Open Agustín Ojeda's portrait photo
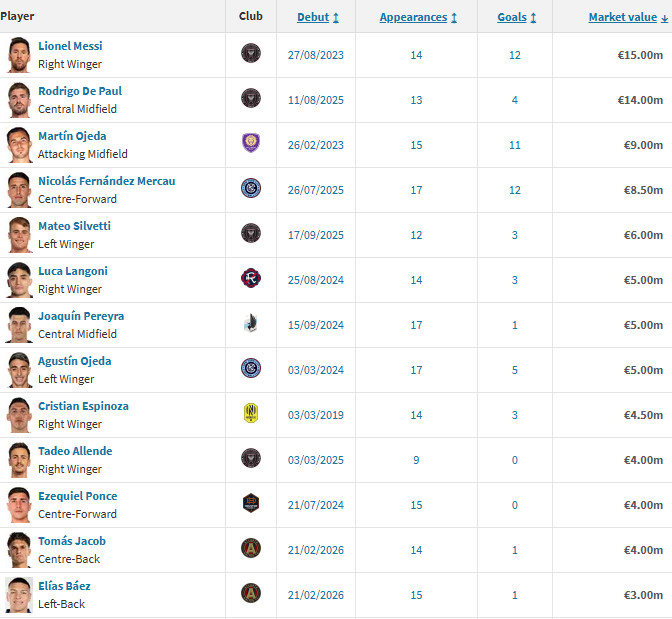 coord(19,370)
